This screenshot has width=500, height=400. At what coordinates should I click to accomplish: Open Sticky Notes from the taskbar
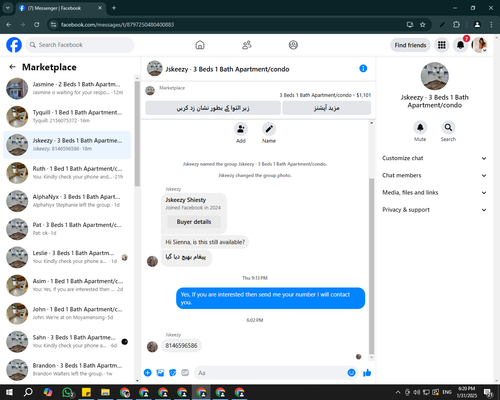(86, 392)
